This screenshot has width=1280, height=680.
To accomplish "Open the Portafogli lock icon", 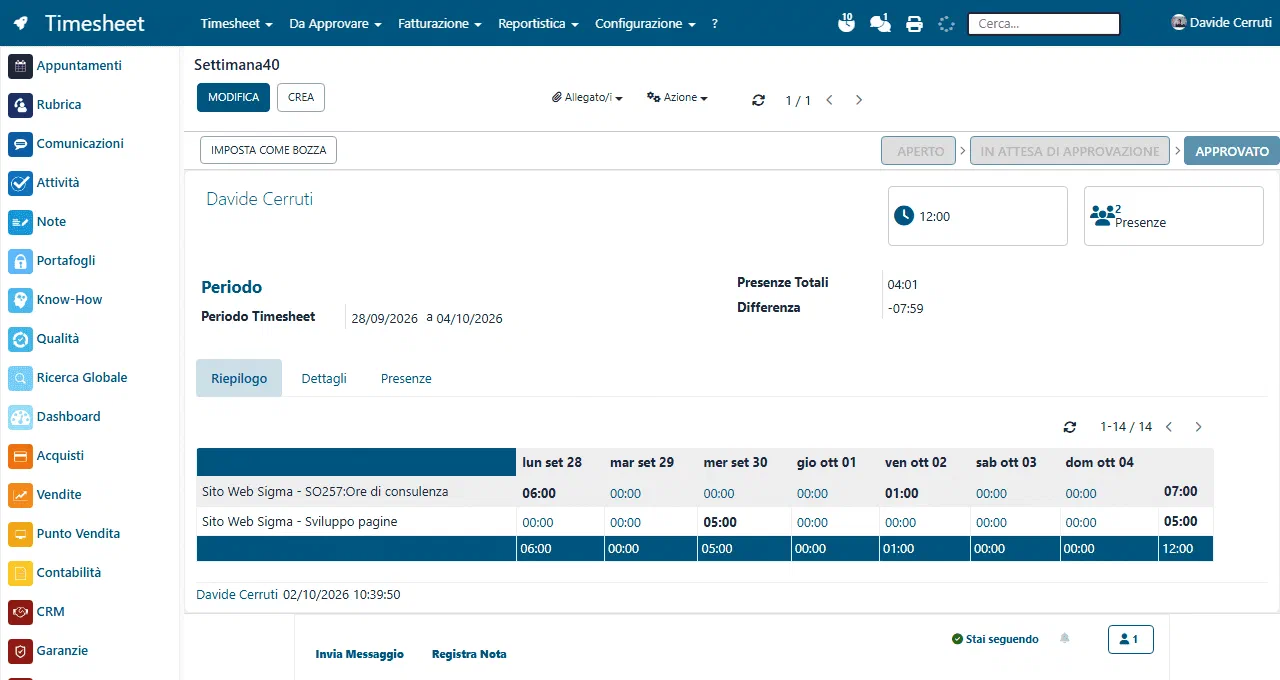I will tap(21, 261).
